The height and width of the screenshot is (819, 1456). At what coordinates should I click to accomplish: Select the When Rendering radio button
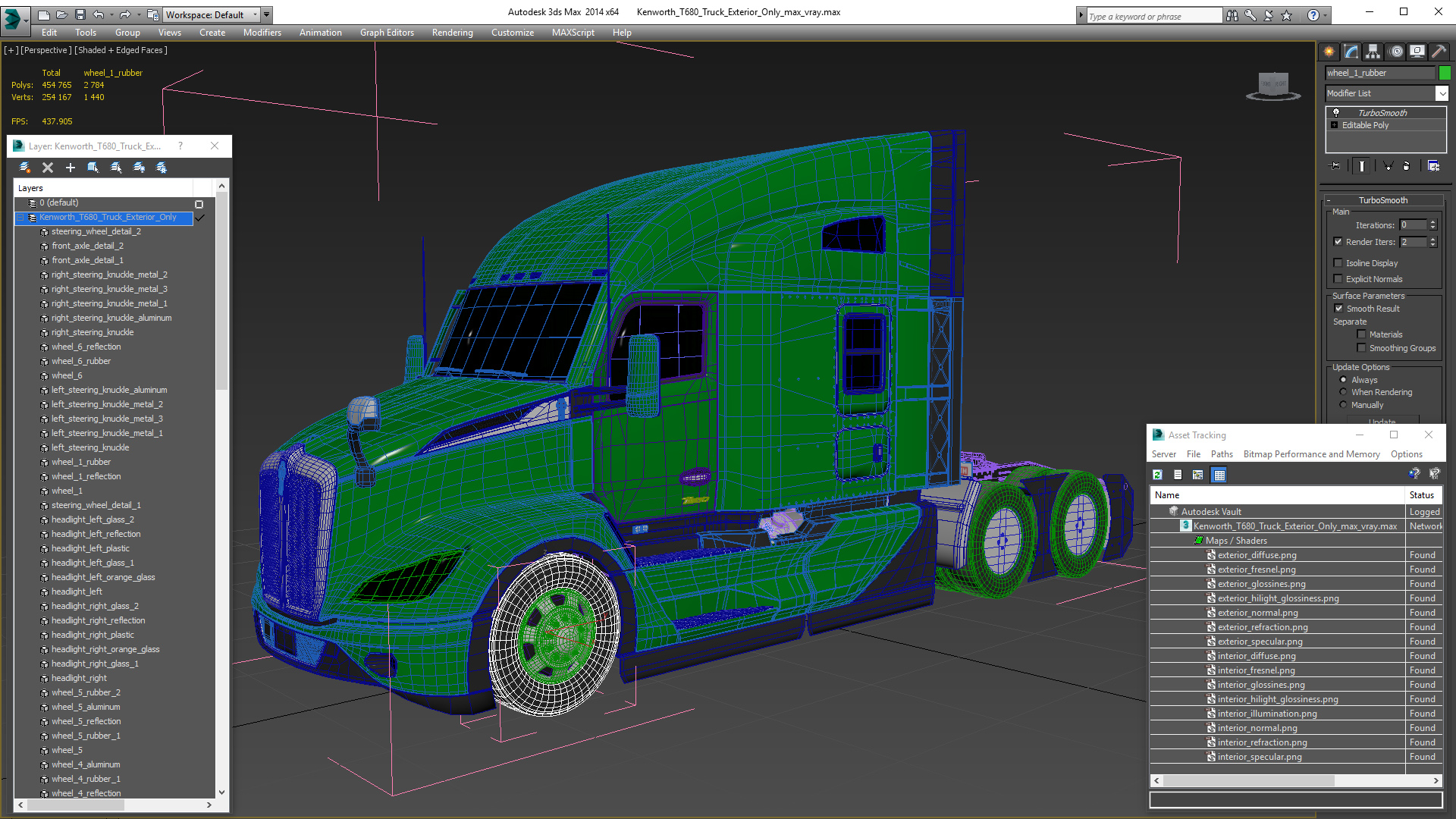tap(1344, 392)
